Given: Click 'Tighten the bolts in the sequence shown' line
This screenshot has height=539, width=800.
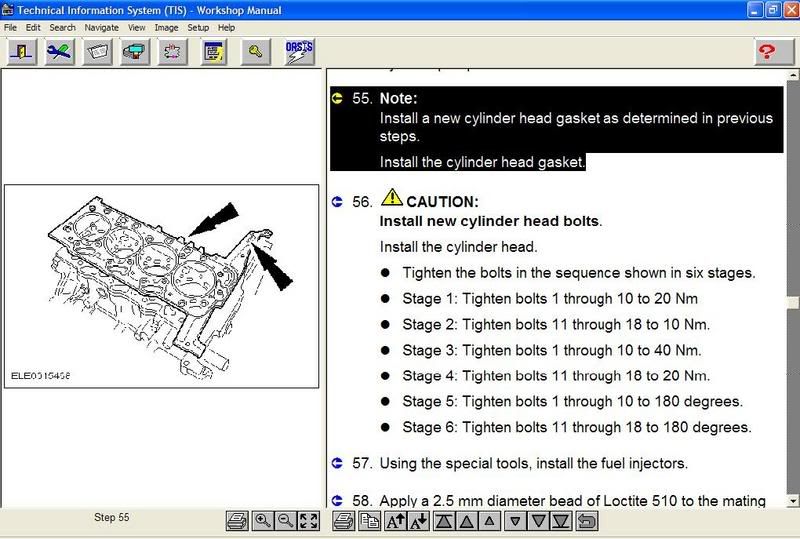Looking at the screenshot, I should click(579, 273).
